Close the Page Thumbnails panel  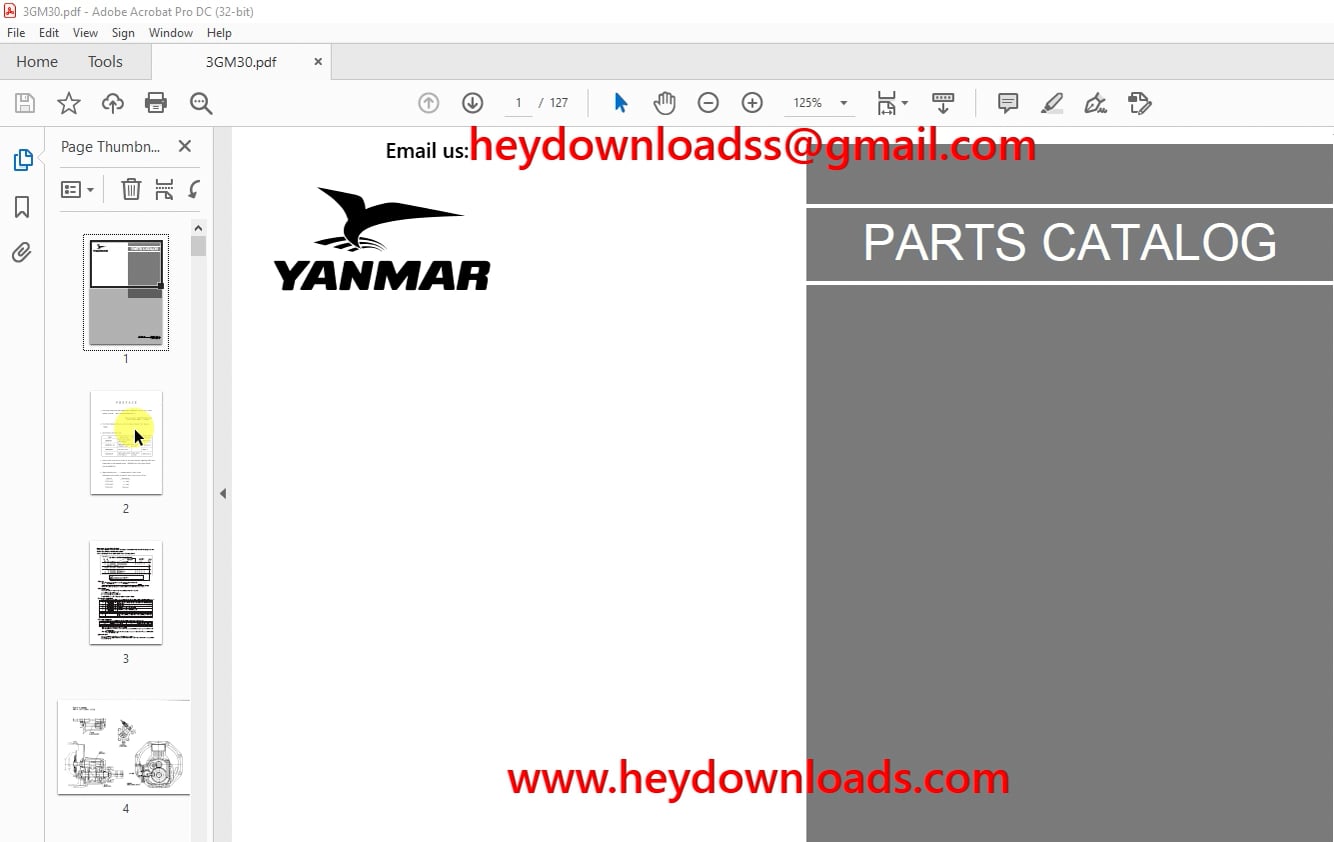185,146
